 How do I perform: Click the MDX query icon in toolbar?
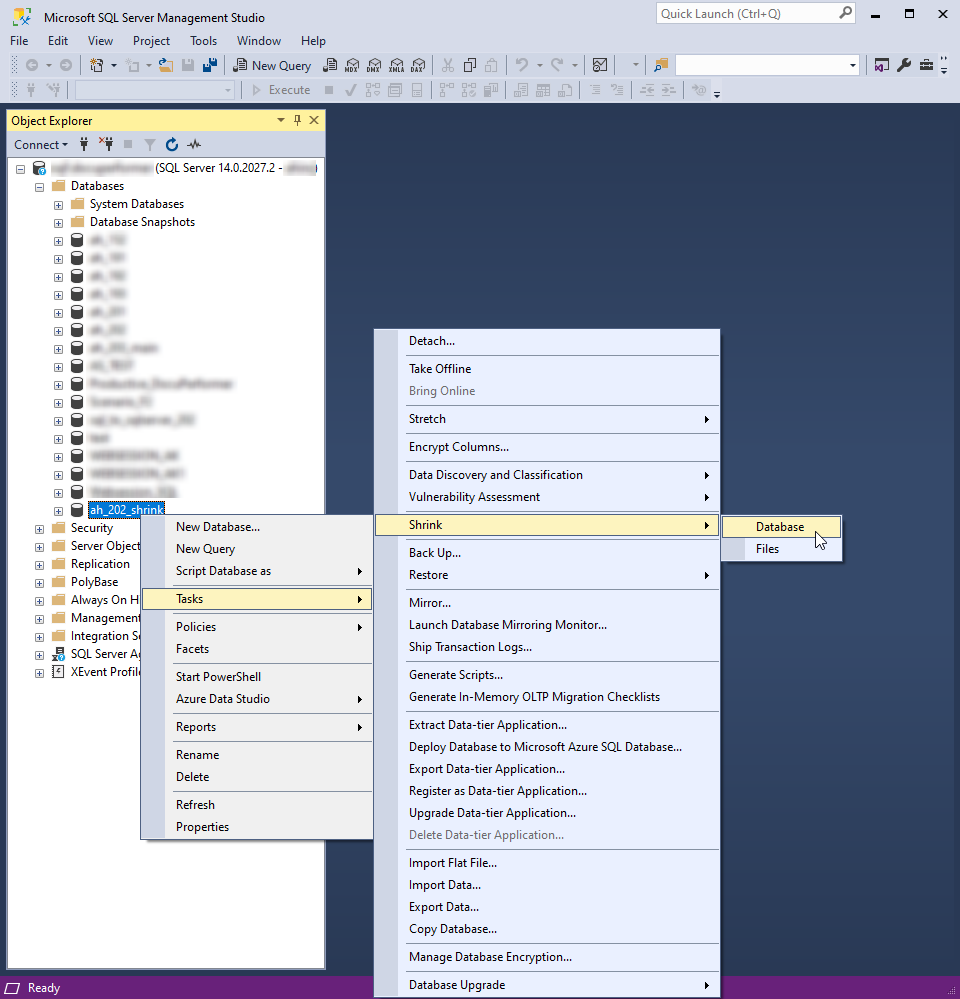[351, 65]
